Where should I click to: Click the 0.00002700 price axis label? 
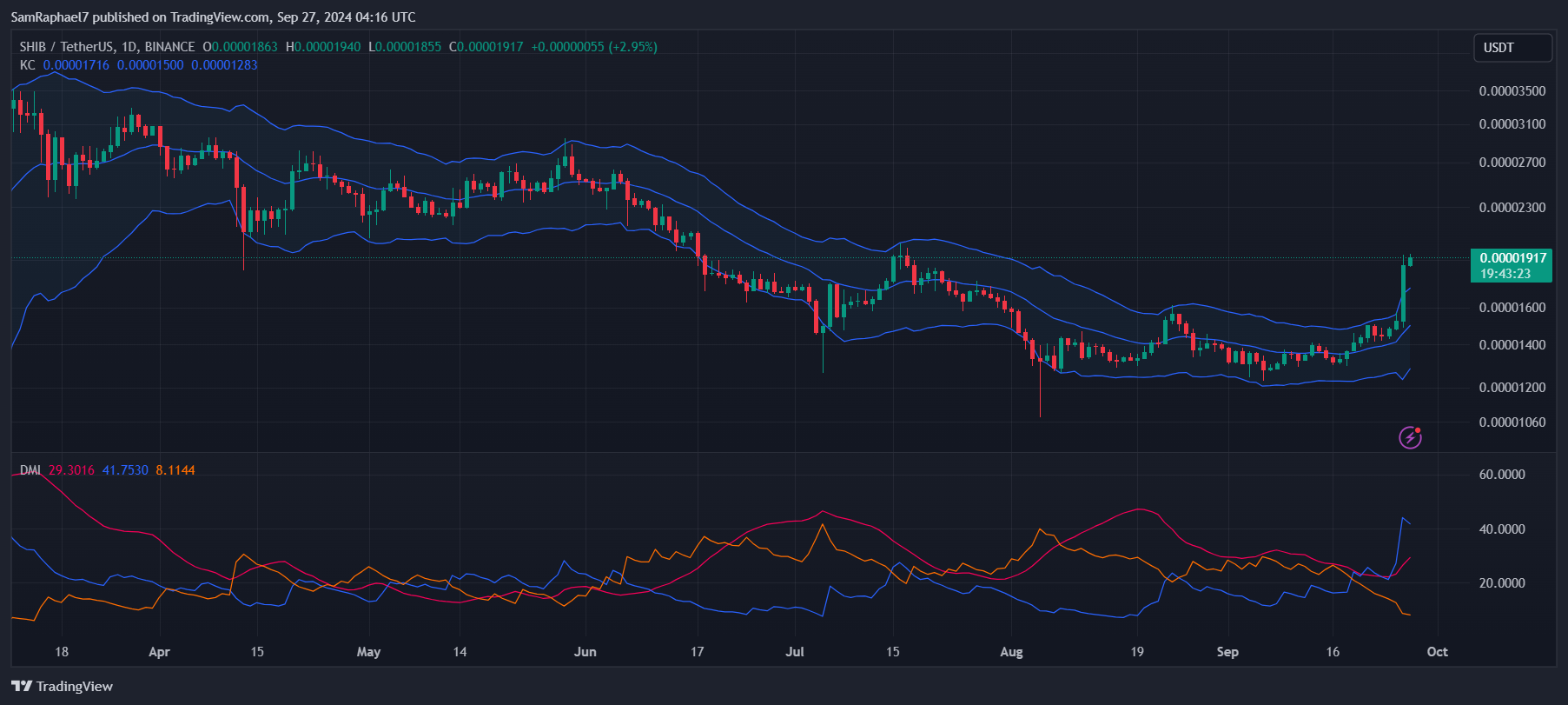point(1512,163)
